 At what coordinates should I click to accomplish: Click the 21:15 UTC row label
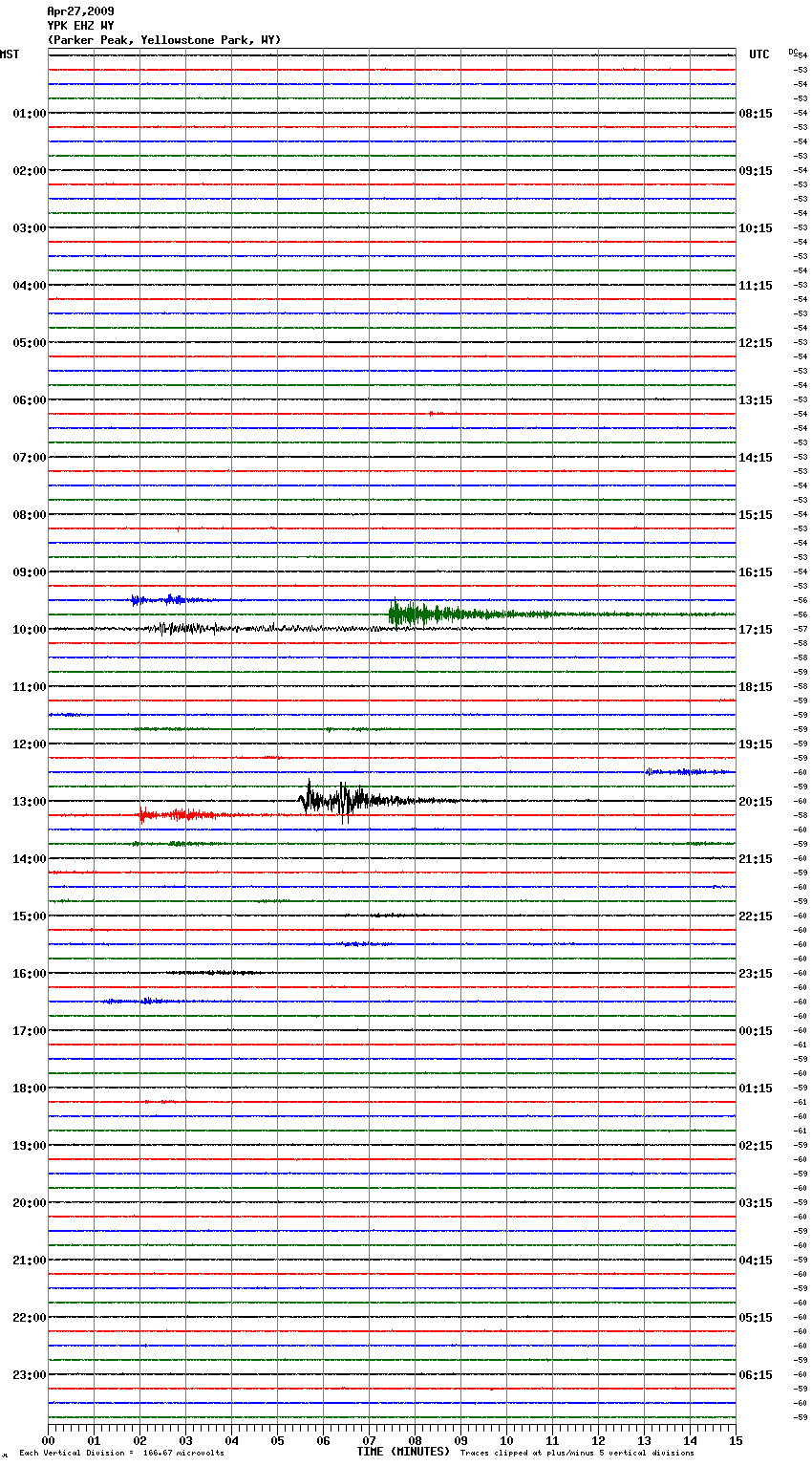coord(756,859)
